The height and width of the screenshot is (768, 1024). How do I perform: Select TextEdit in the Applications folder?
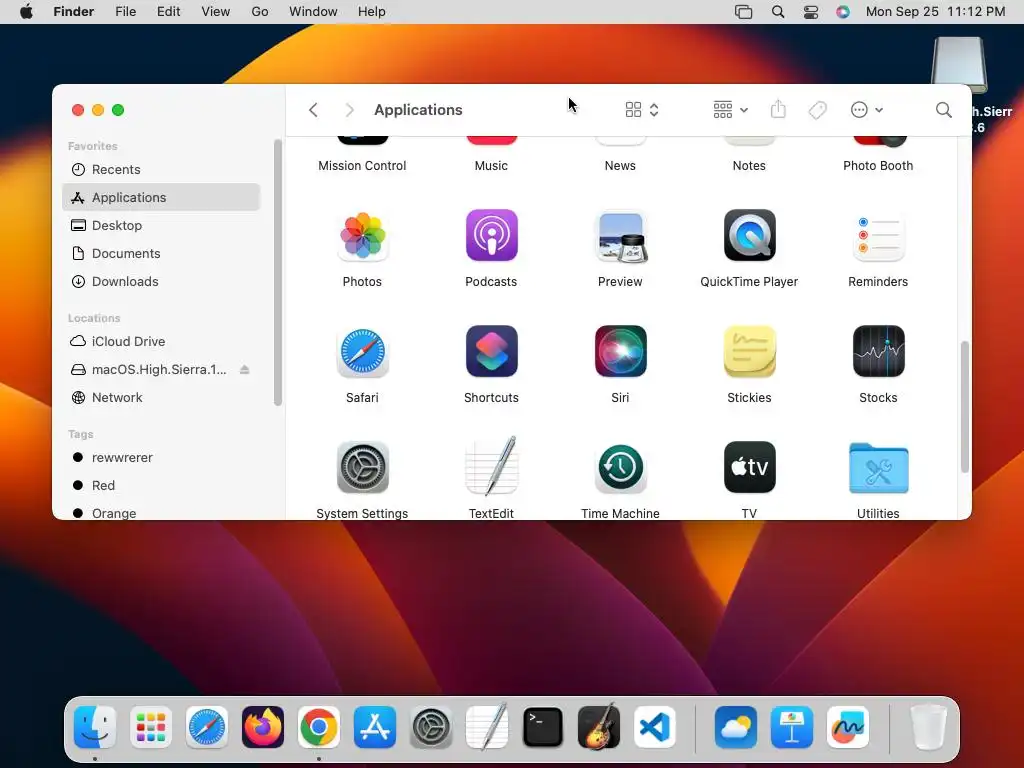491,468
